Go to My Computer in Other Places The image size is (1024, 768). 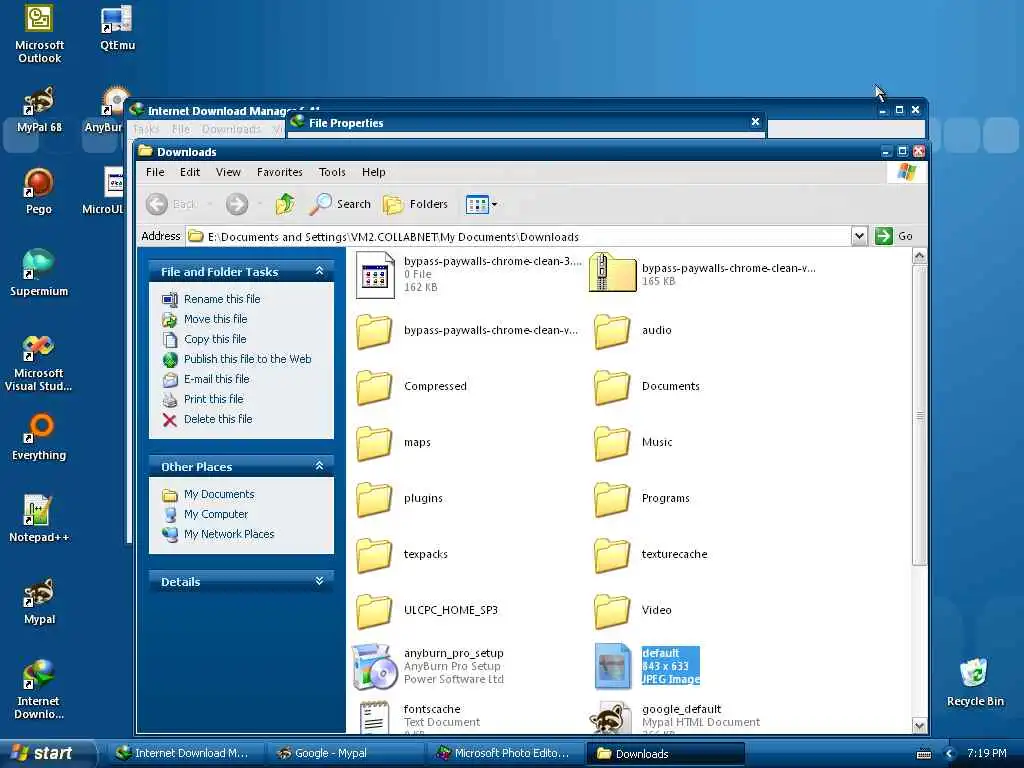coord(216,514)
